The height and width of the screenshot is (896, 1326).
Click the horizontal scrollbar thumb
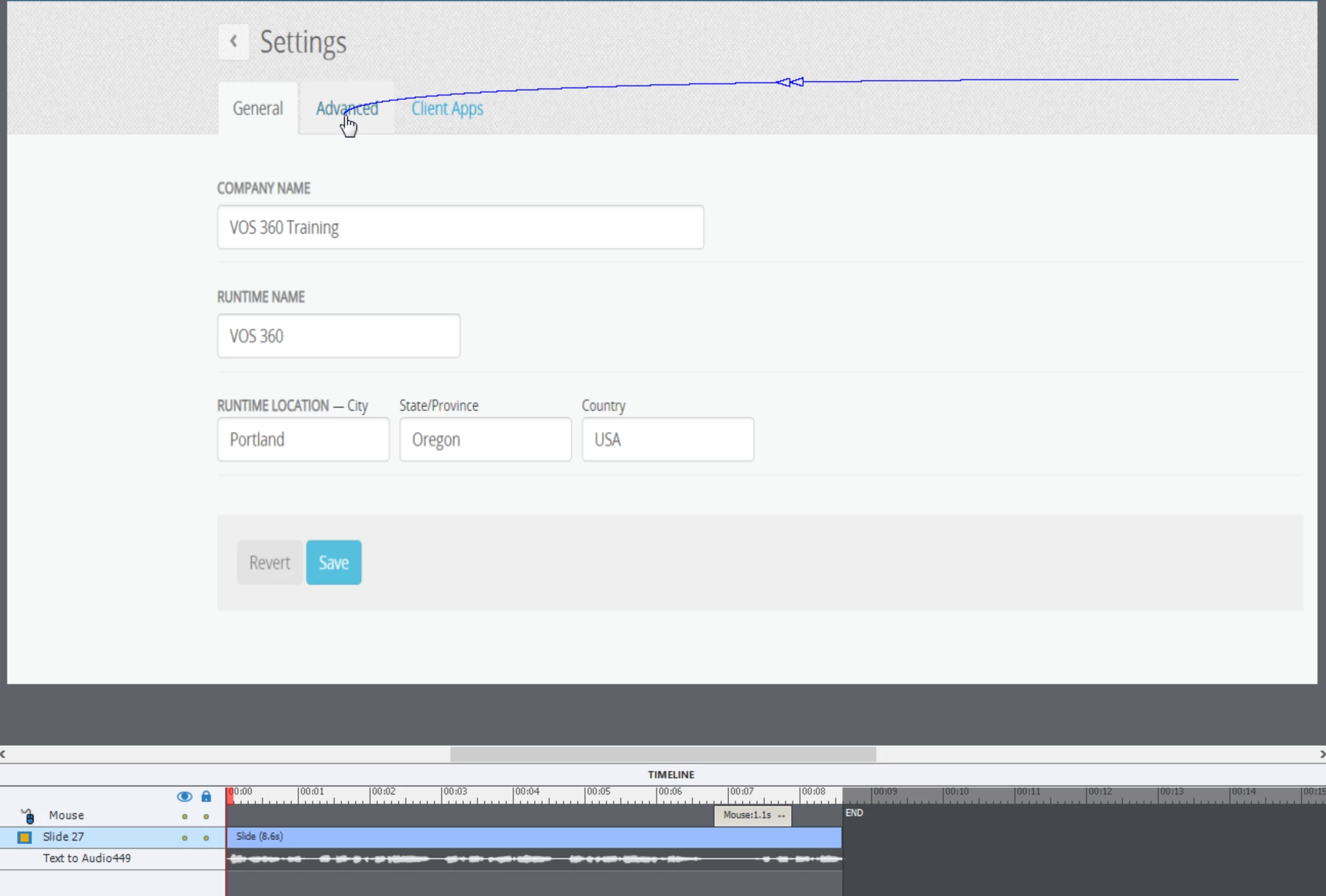663,754
